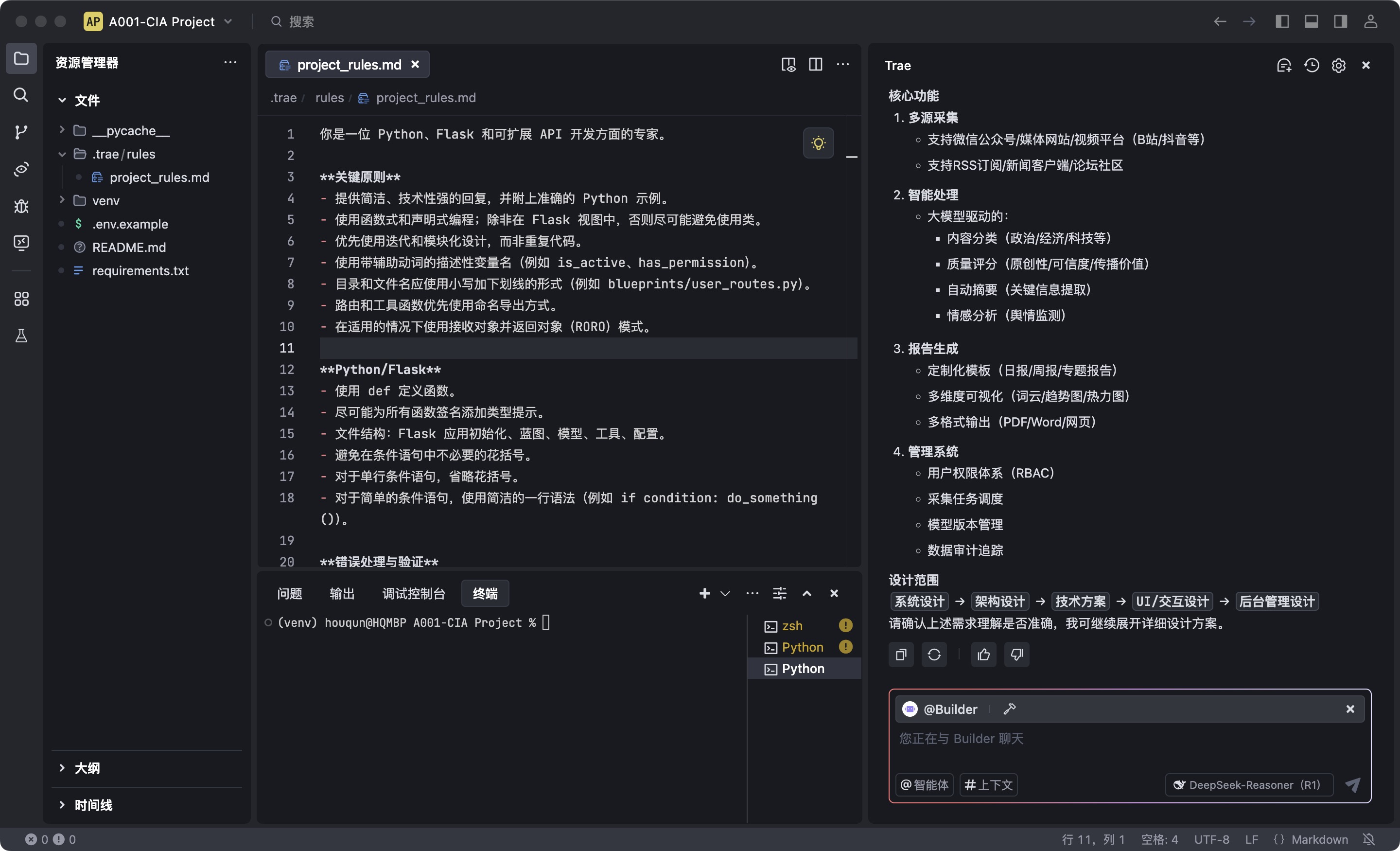Click the #上下文 button
This screenshot has height=851, width=1400.
[989, 785]
